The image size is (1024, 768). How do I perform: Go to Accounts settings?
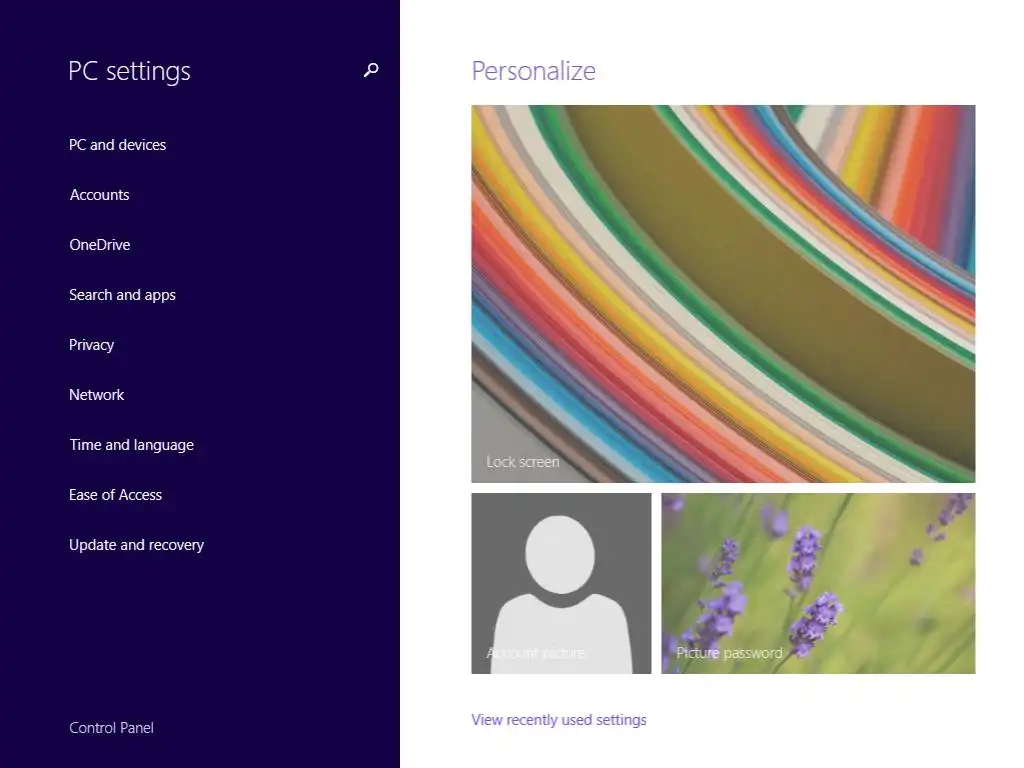click(x=99, y=195)
